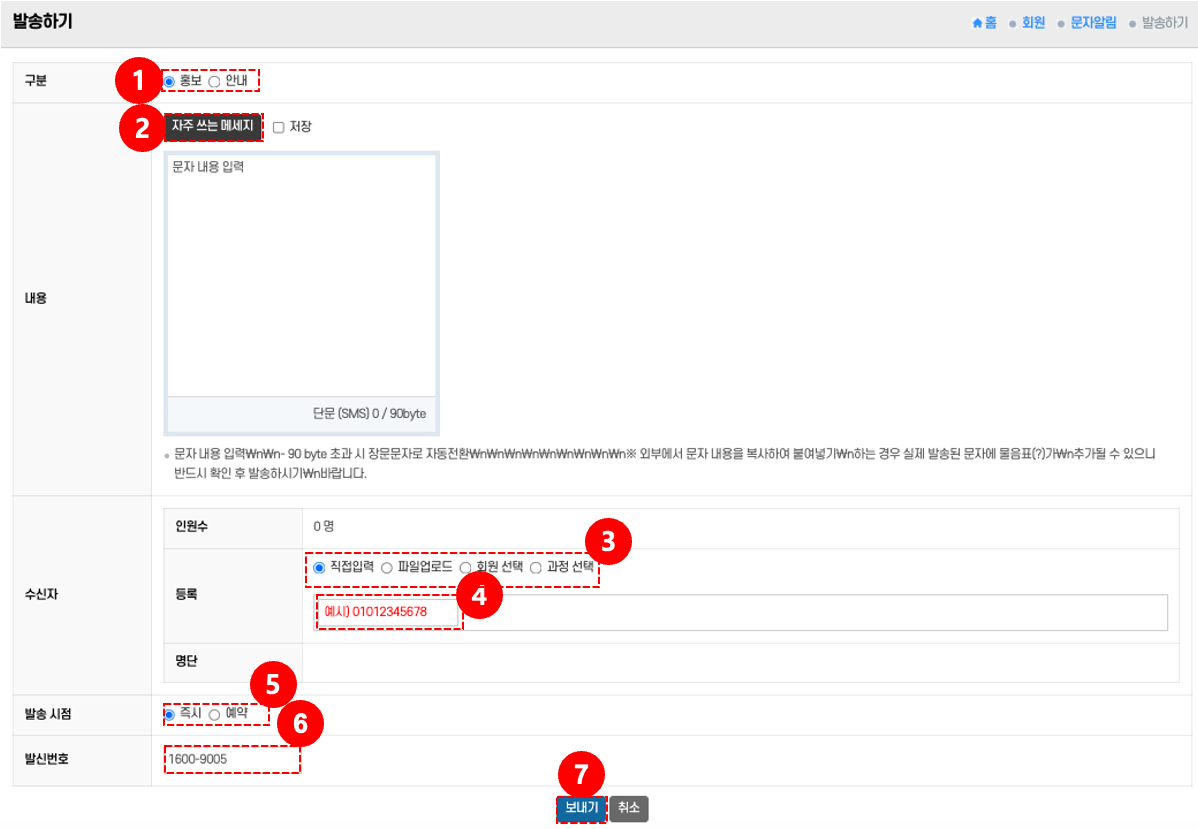This screenshot has height=829, width=1198.
Task: Open the 자주 쓰는 메세지 button
Action: (x=213, y=127)
